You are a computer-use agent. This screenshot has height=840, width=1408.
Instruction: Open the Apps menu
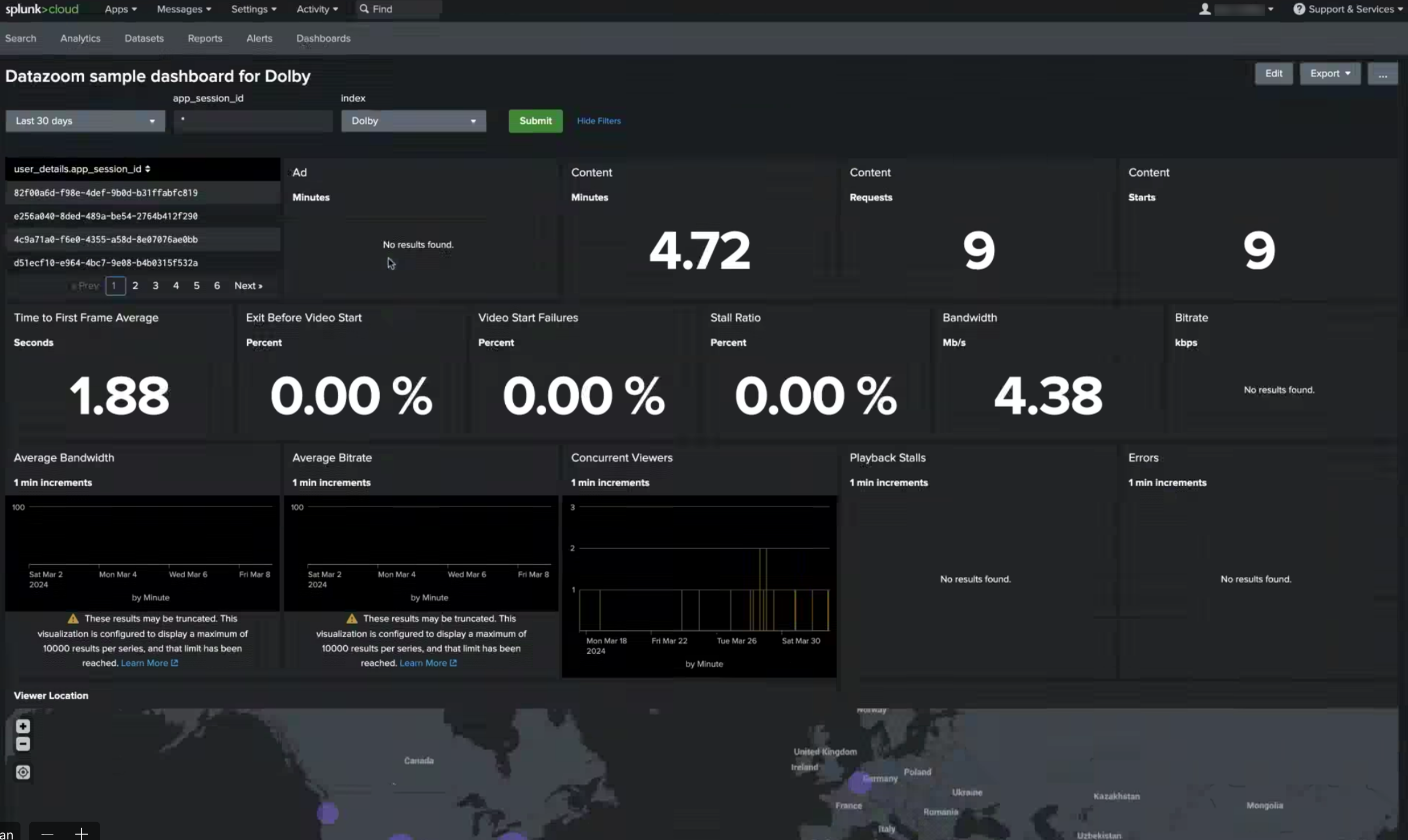[x=120, y=9]
